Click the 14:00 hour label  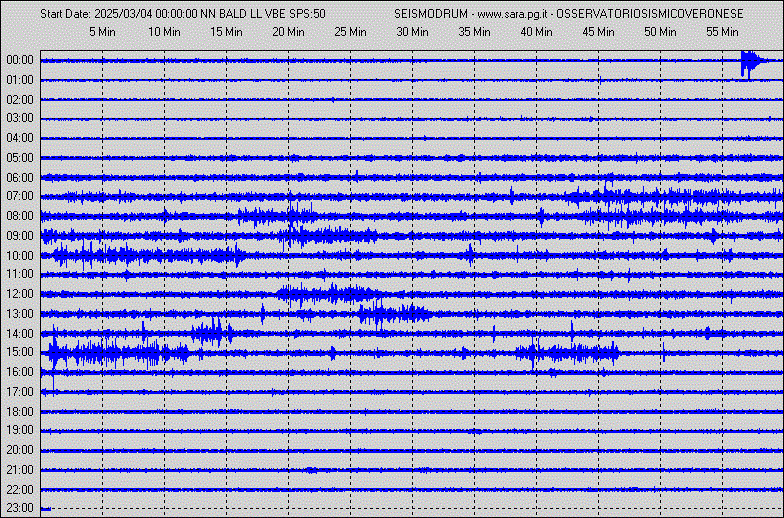click(20, 334)
